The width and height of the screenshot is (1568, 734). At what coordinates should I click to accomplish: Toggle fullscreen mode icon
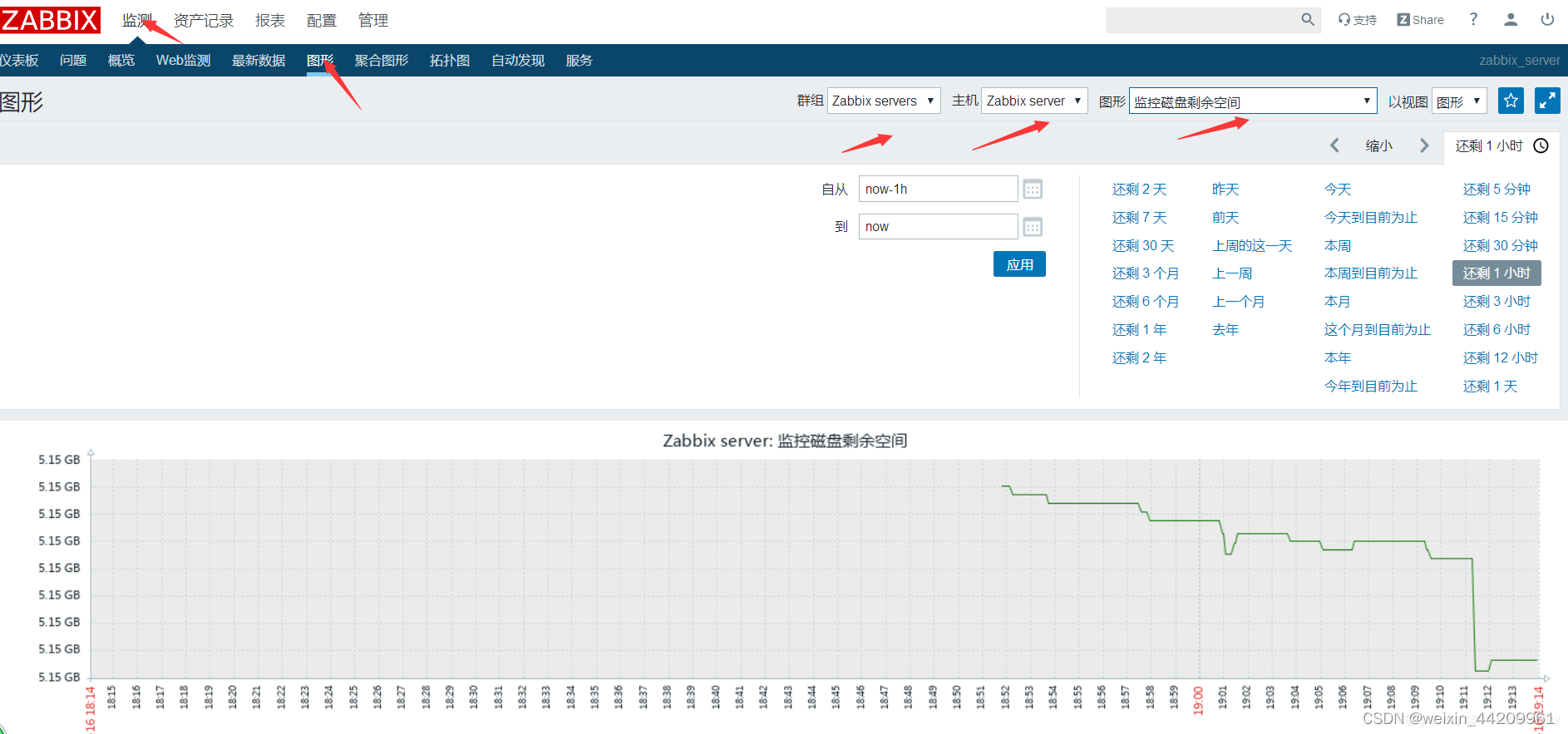(x=1547, y=101)
